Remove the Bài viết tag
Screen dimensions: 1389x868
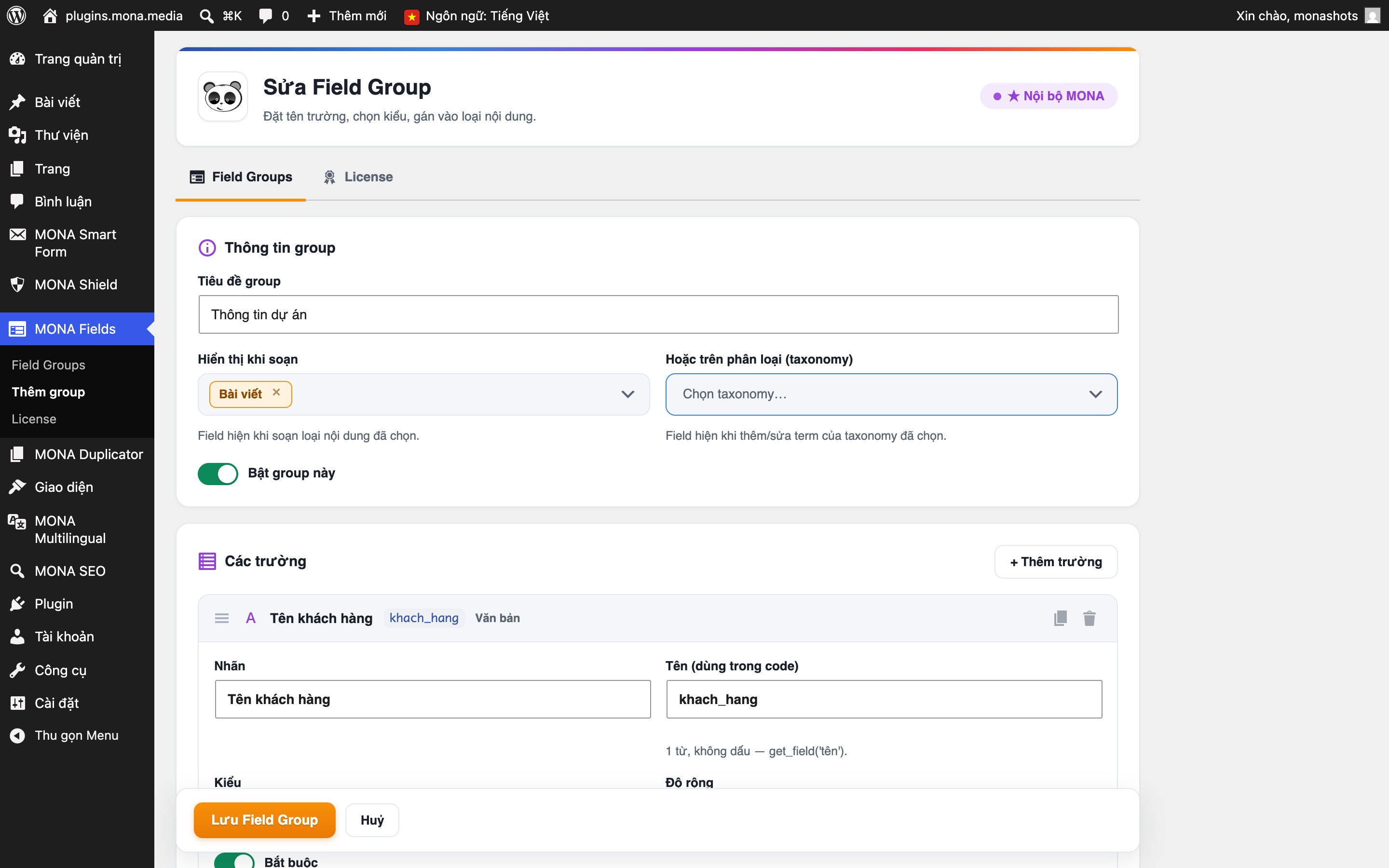point(276,392)
